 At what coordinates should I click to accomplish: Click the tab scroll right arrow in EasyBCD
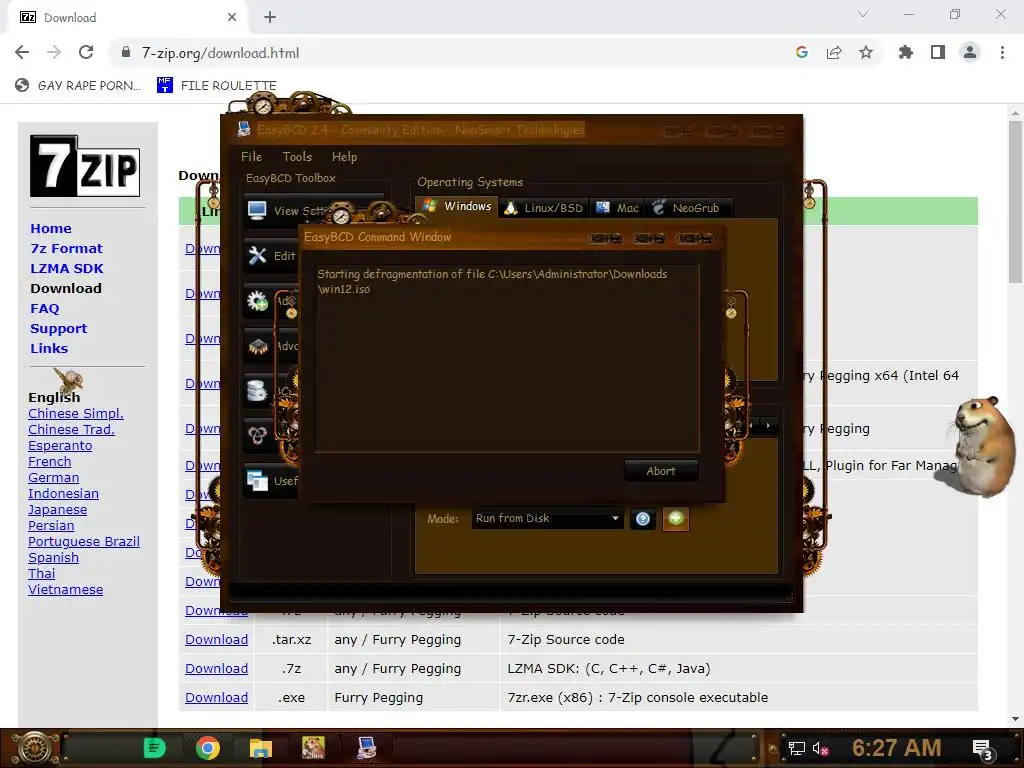click(769, 426)
